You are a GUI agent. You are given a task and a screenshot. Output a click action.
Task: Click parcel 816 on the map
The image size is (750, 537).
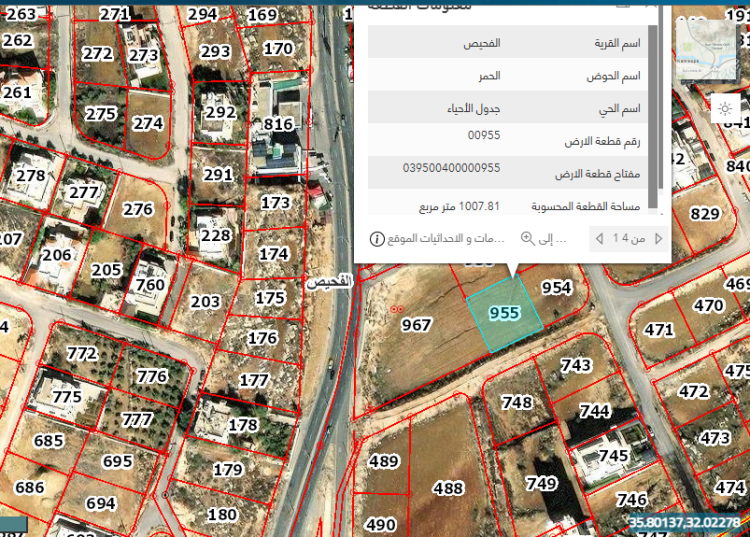pyautogui.click(x=279, y=125)
